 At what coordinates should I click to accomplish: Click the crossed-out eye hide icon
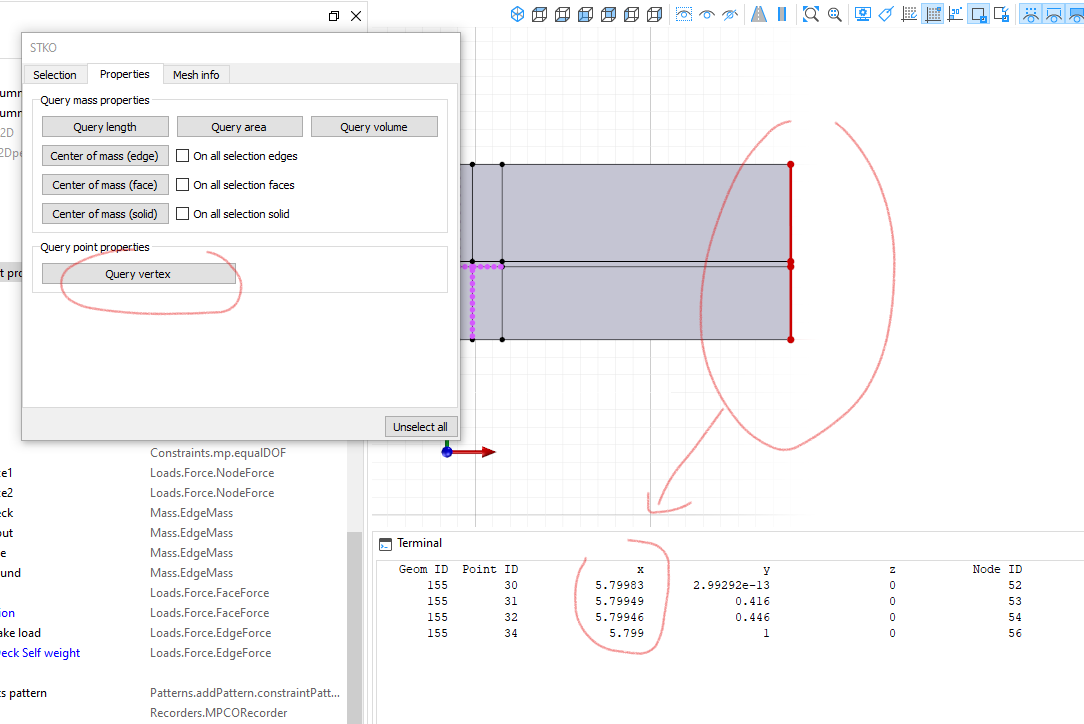pyautogui.click(x=730, y=14)
